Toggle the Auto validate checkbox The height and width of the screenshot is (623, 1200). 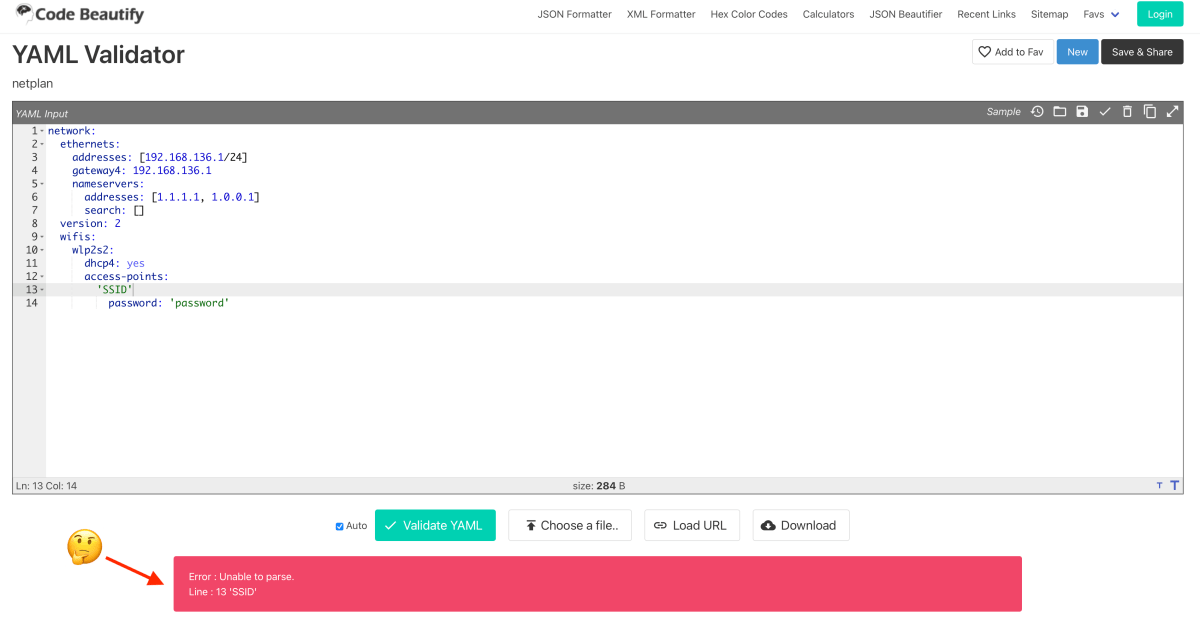pos(340,526)
